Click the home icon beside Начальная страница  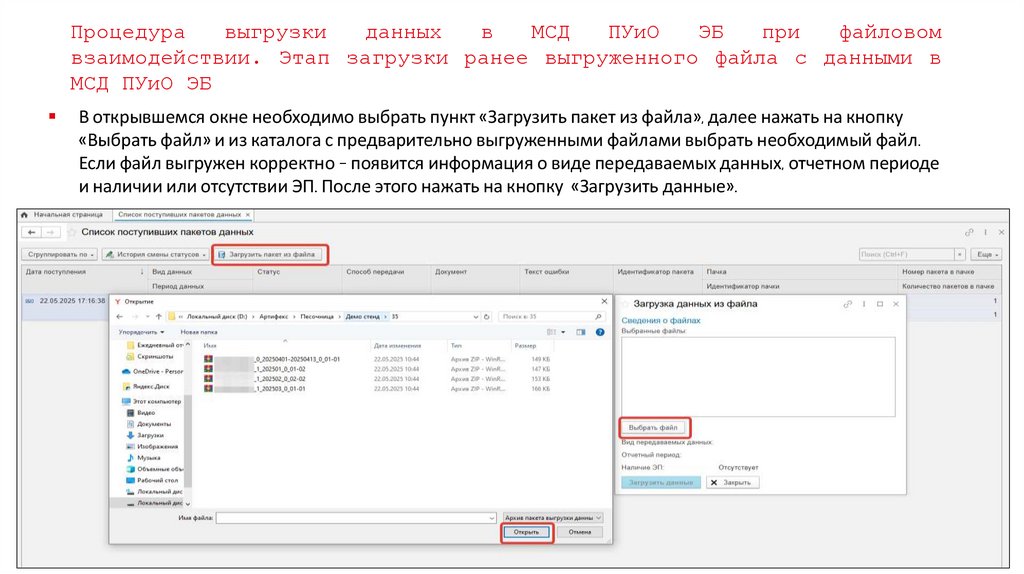pyautogui.click(x=24, y=215)
